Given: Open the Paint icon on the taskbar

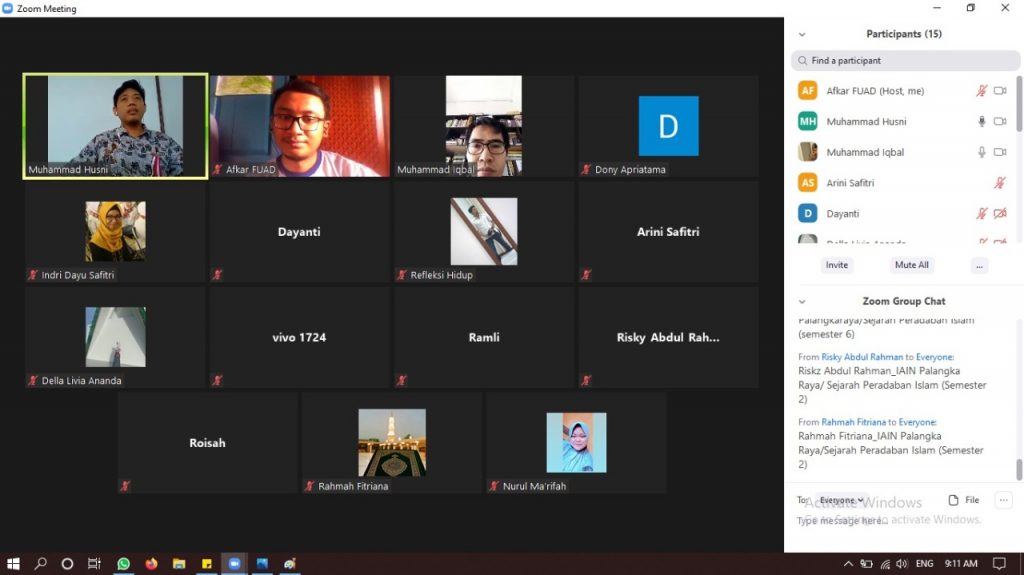Looking at the screenshot, I should [290, 563].
